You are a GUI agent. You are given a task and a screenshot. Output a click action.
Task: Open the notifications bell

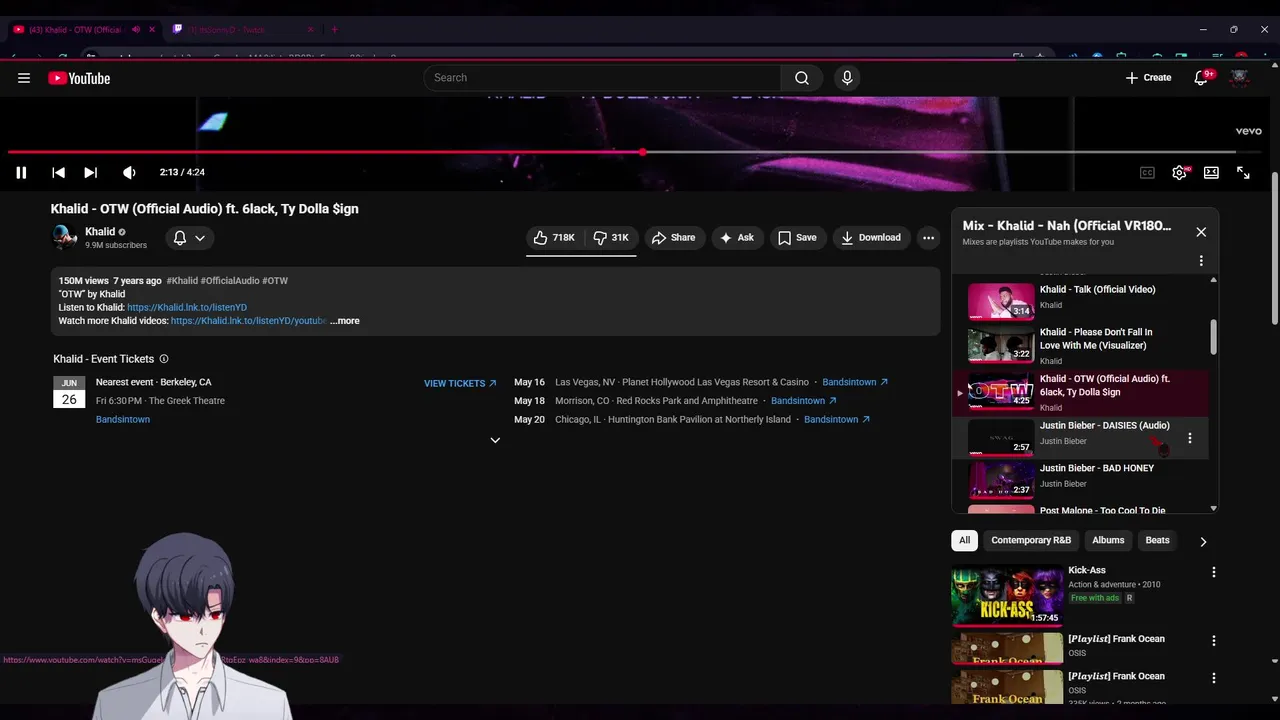click(1202, 78)
